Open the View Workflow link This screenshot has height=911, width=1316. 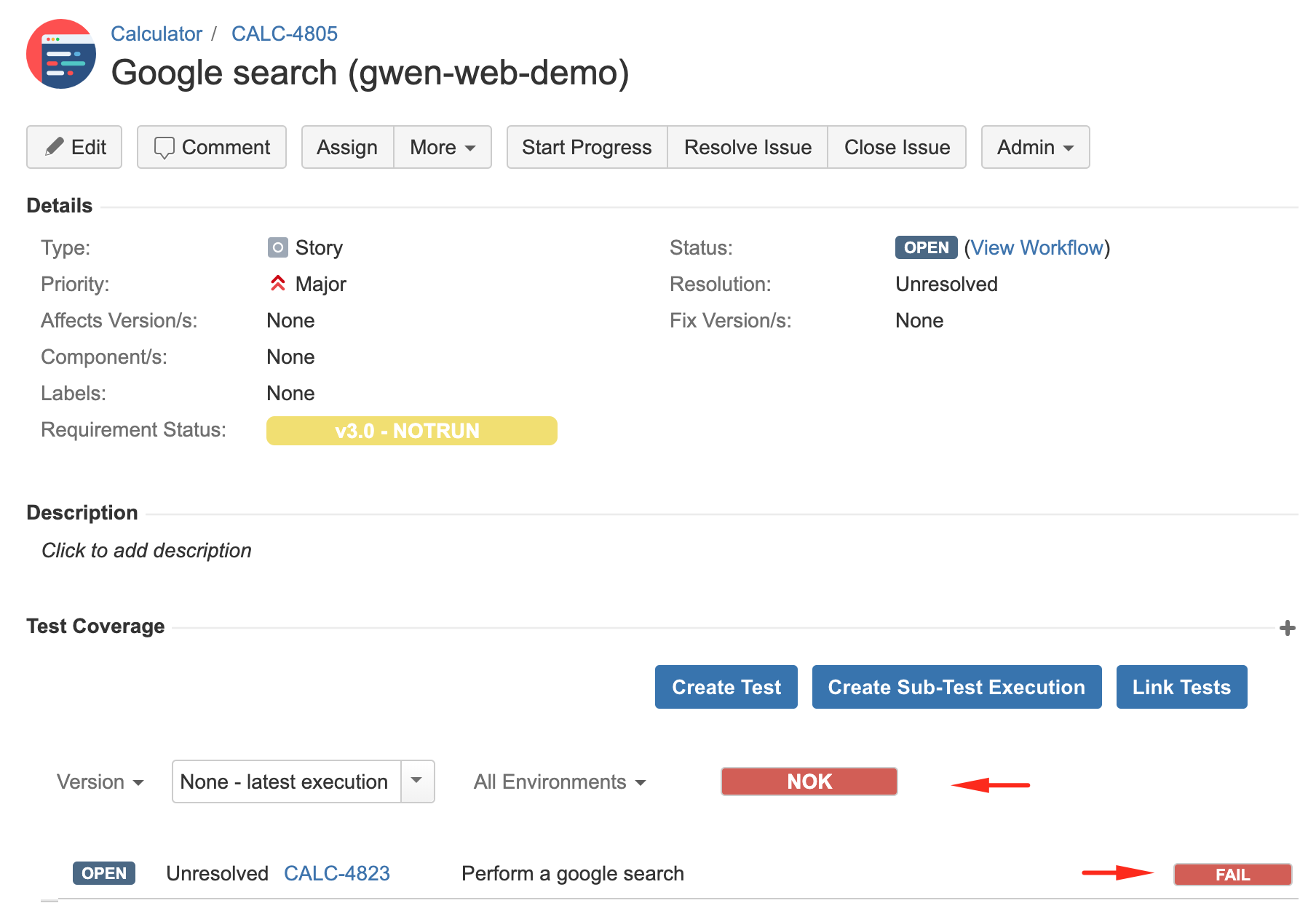coord(1037,247)
